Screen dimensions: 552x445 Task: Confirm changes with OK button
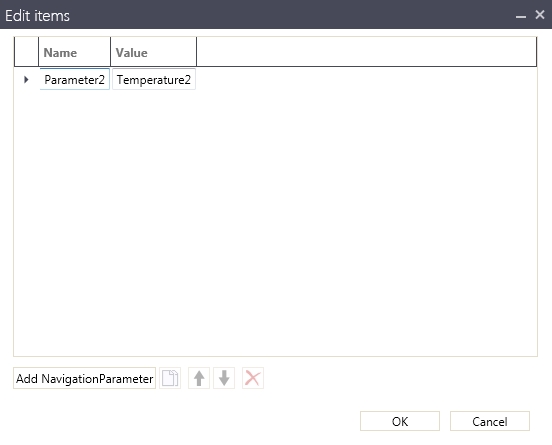pyautogui.click(x=400, y=421)
